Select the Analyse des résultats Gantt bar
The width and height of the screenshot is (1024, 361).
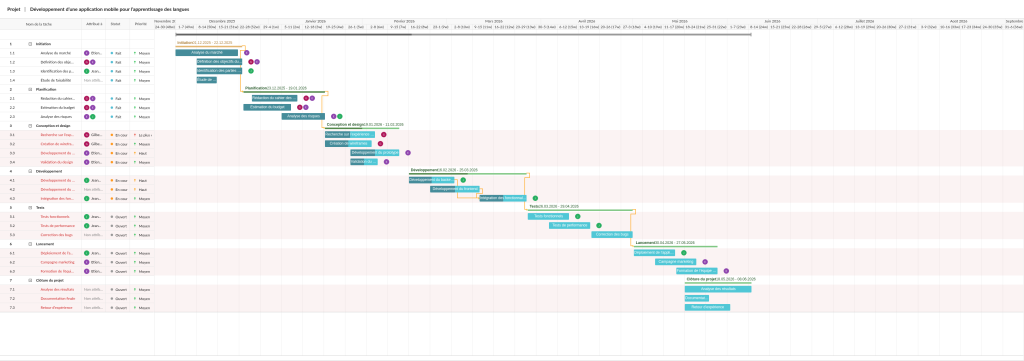click(718, 289)
